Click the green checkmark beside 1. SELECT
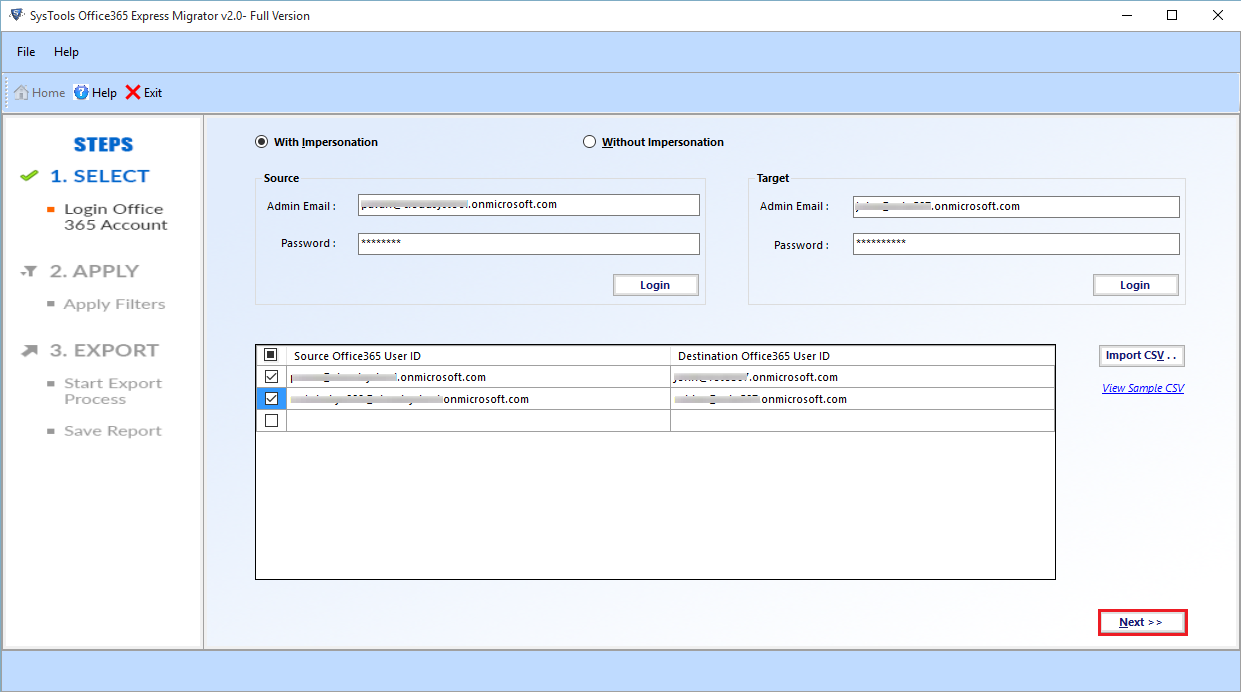 pos(30,176)
